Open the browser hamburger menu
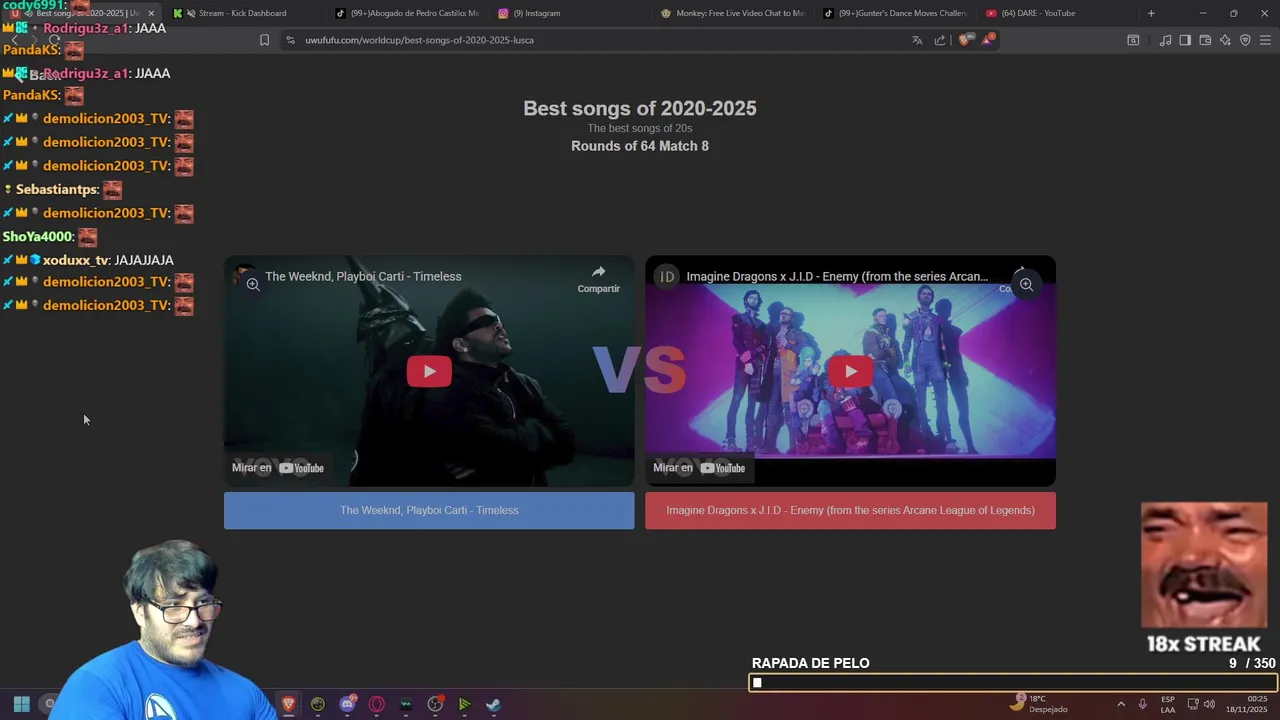 pos(1265,40)
